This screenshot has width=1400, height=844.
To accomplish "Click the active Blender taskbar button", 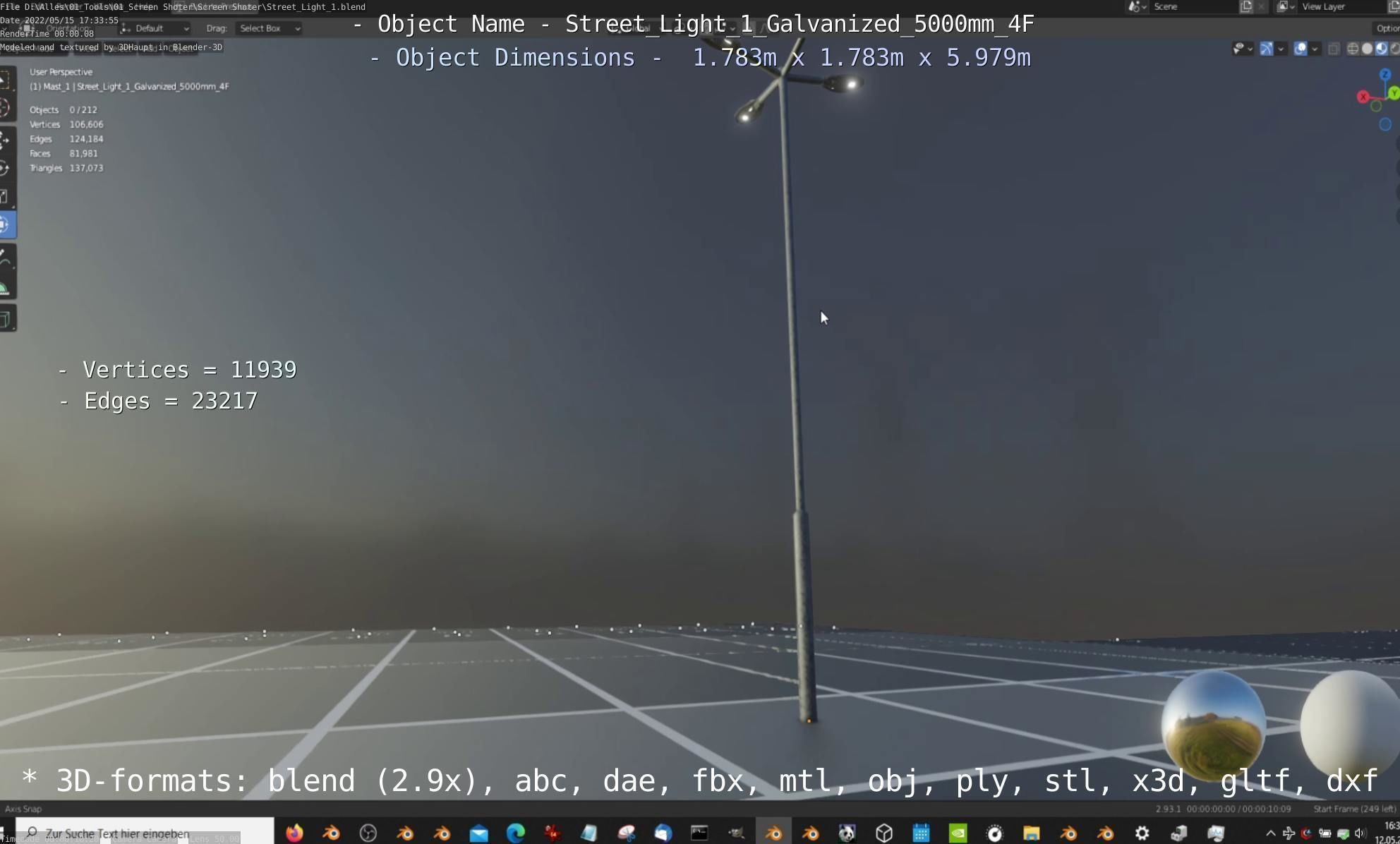I will click(773, 833).
